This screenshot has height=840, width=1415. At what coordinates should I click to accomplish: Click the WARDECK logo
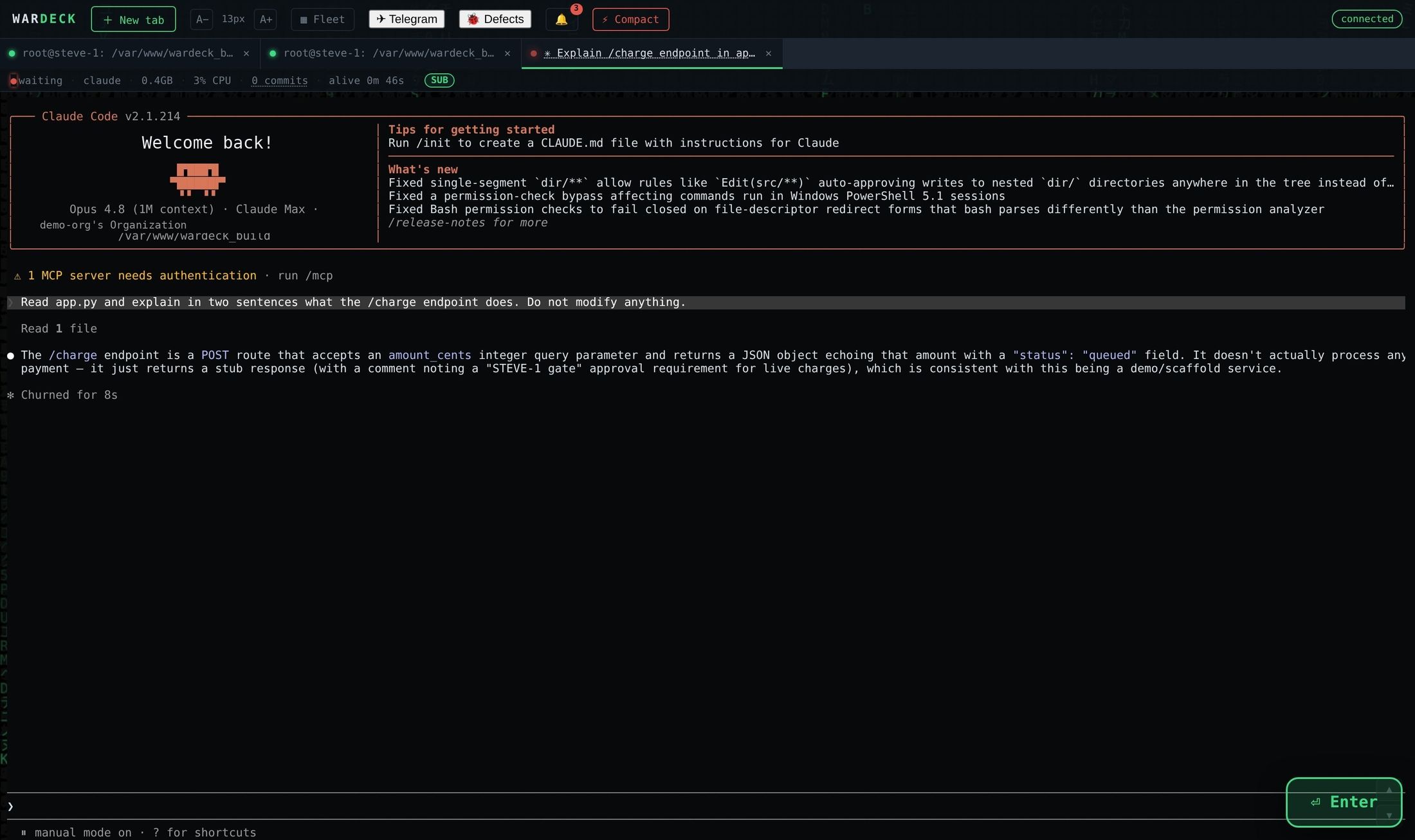[x=44, y=19]
